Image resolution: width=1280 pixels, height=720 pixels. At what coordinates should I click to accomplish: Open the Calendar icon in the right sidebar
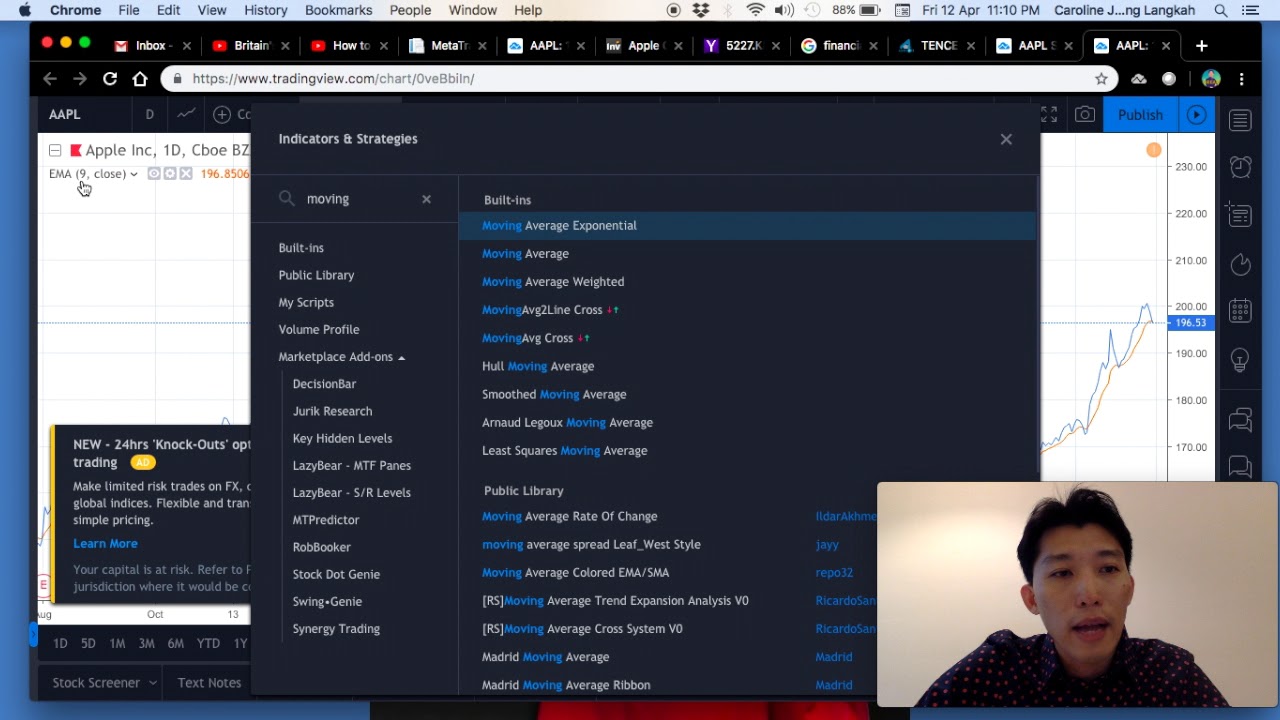tap(1240, 311)
